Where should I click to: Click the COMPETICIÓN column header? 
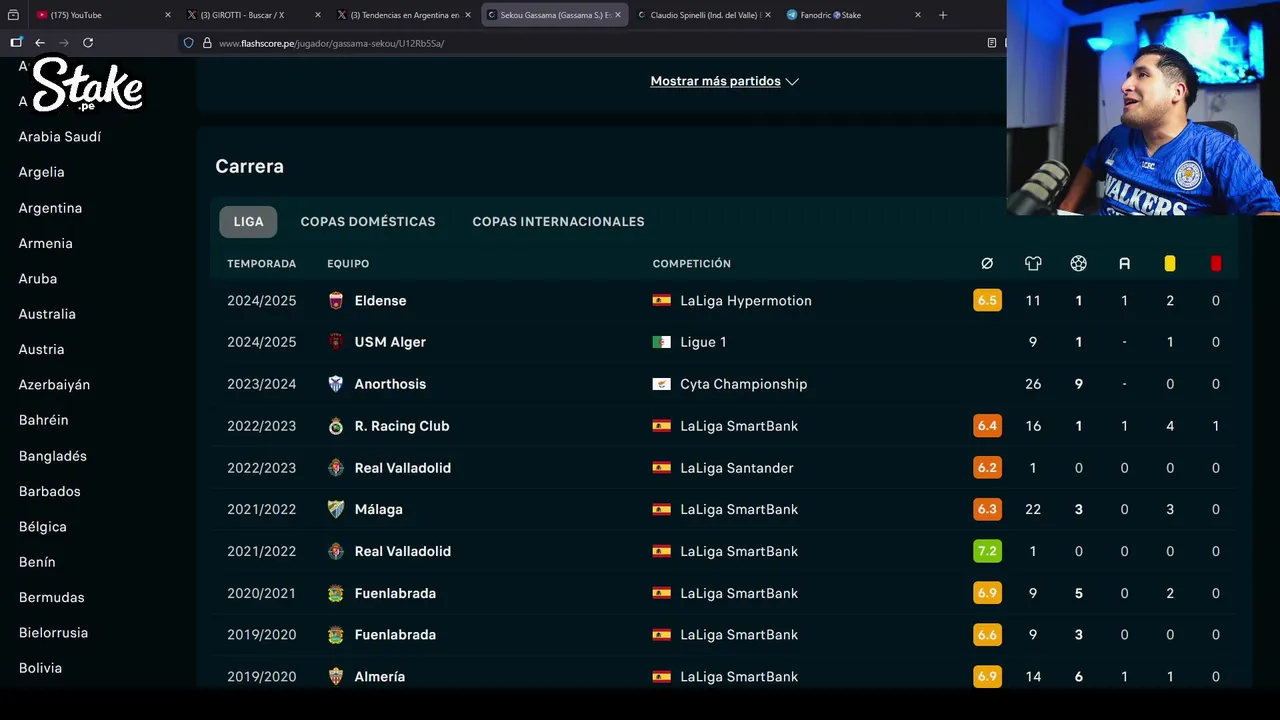(692, 264)
